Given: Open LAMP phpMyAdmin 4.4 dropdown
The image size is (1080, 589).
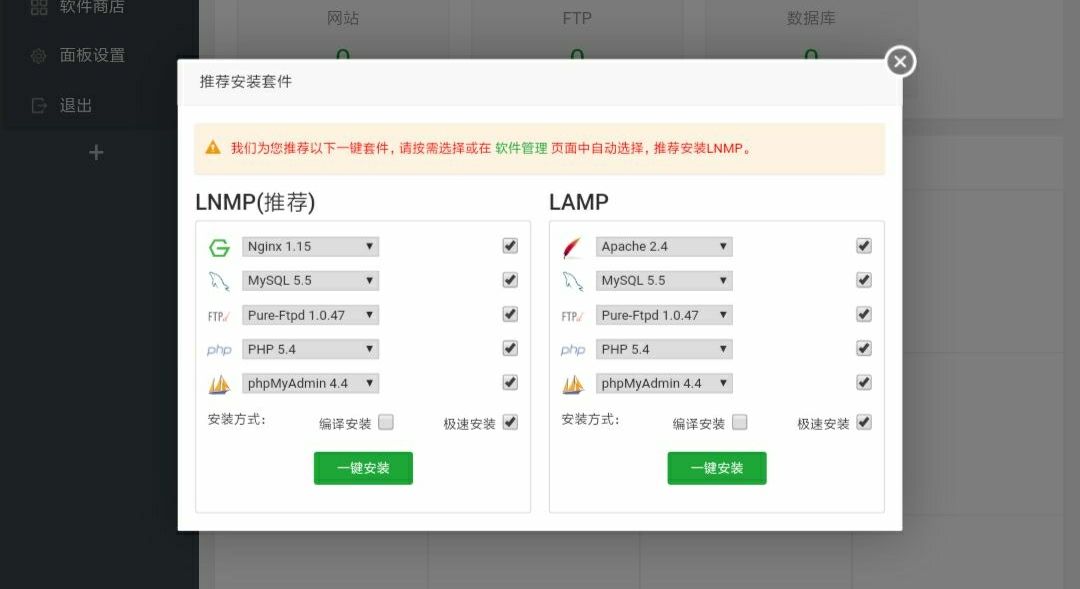Looking at the screenshot, I should click(x=664, y=383).
